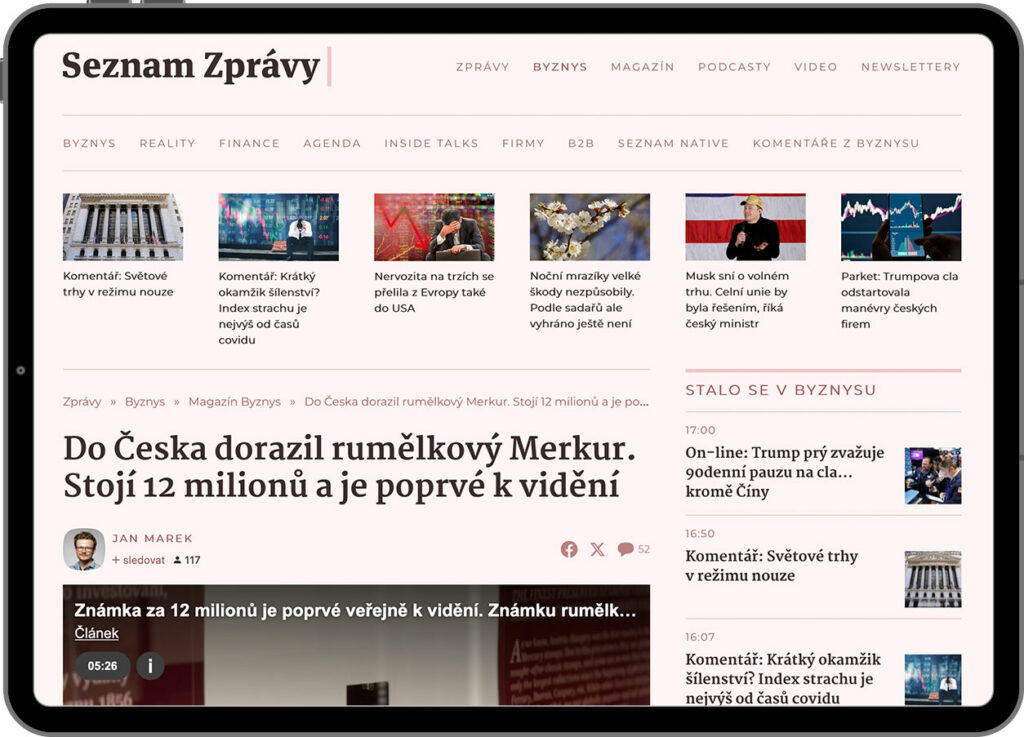Select Agenda subsection tab
The height and width of the screenshot is (737, 1024).
click(x=332, y=143)
